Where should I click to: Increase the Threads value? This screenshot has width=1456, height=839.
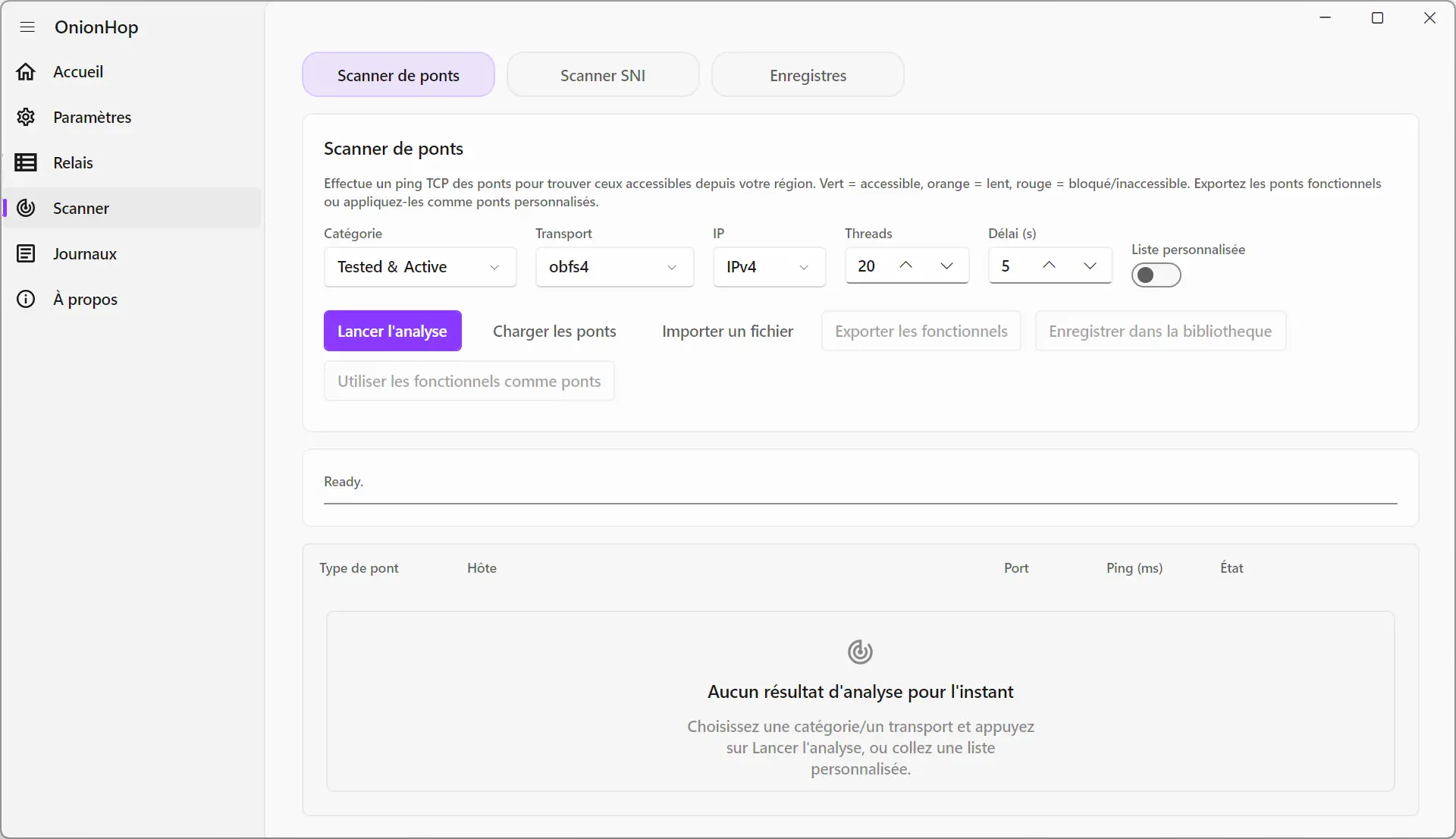tap(905, 266)
